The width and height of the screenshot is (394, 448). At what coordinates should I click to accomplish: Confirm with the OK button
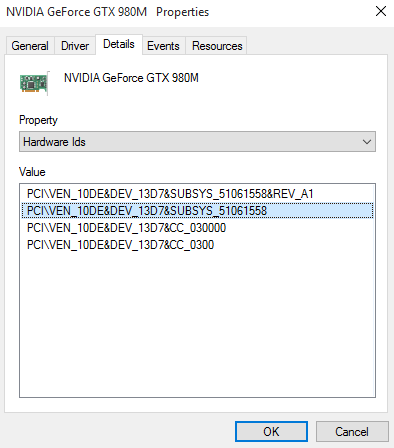click(271, 432)
